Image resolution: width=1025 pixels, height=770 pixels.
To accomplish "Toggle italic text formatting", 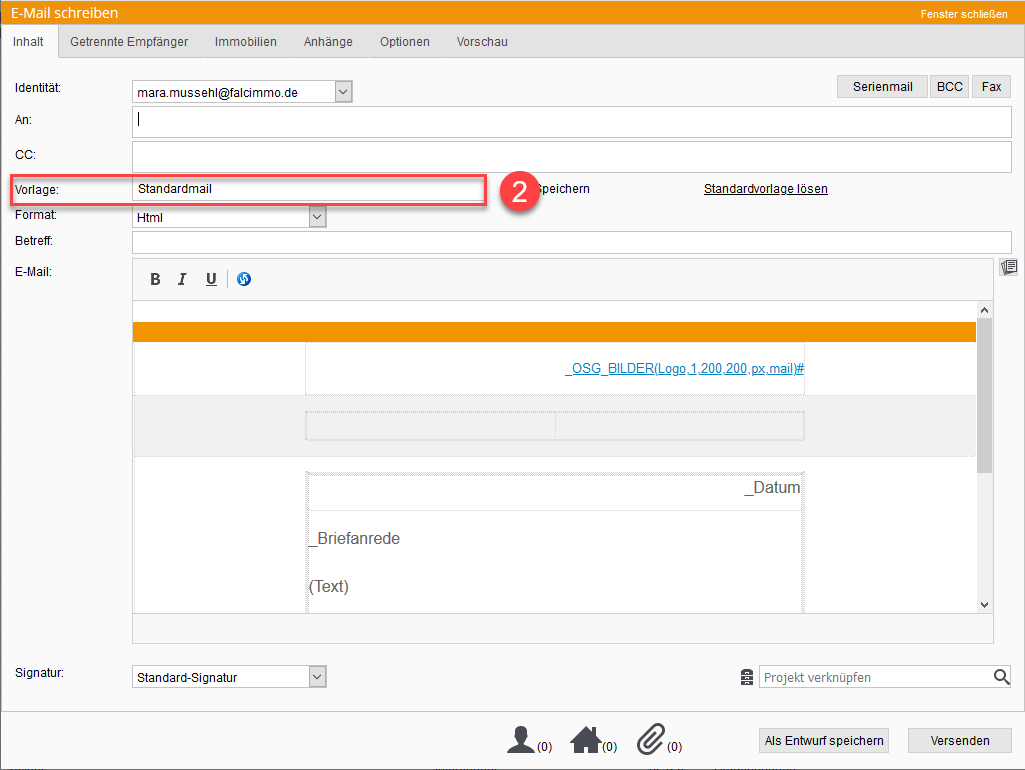I will tap(182, 280).
